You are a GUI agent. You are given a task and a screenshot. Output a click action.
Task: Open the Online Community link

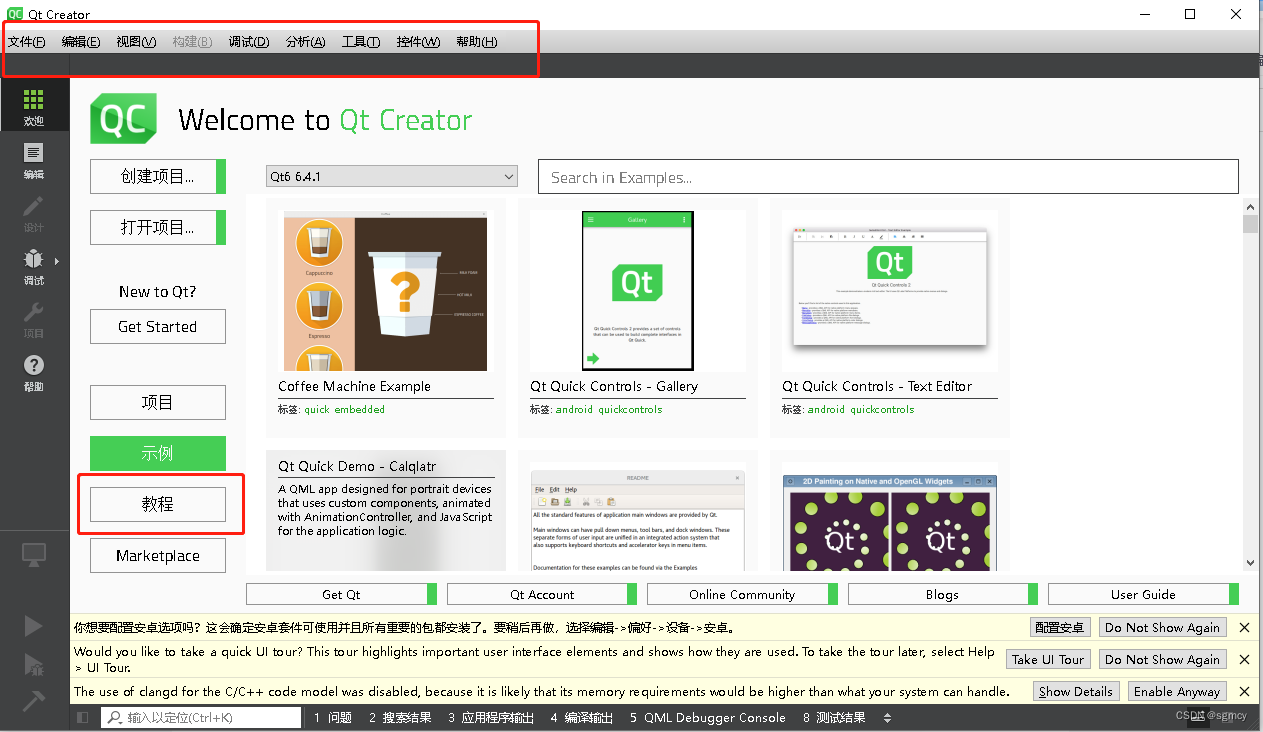click(x=742, y=595)
